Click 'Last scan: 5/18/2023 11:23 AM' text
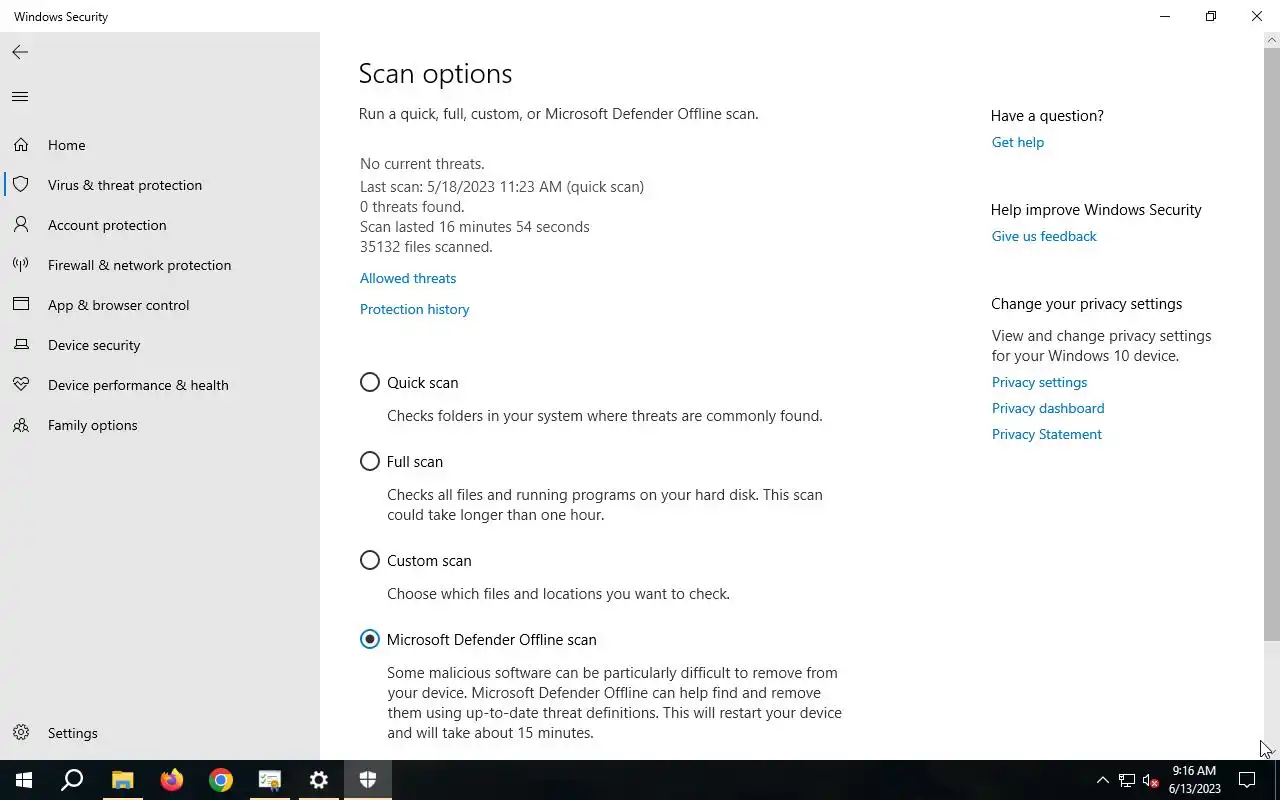The width and height of the screenshot is (1280, 800). point(461,186)
